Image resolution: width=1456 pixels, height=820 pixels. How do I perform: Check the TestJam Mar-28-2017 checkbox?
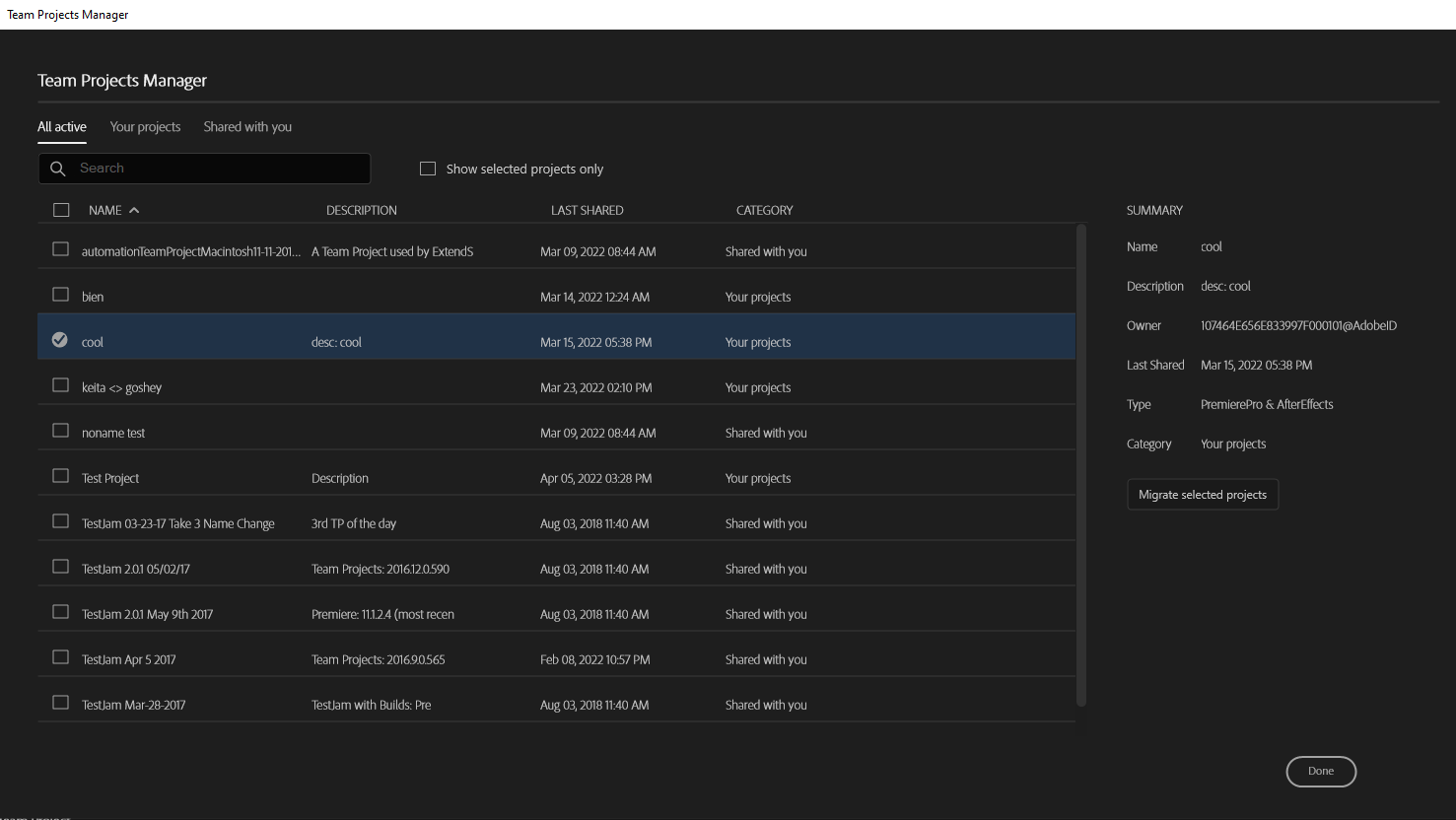(60, 702)
